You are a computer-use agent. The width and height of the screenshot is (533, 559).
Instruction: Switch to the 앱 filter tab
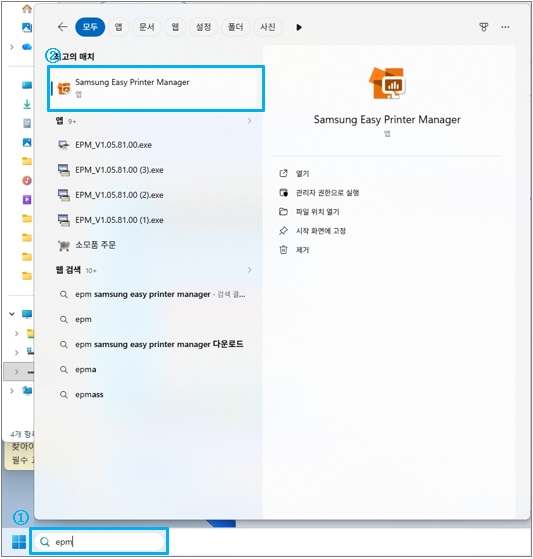coord(119,27)
